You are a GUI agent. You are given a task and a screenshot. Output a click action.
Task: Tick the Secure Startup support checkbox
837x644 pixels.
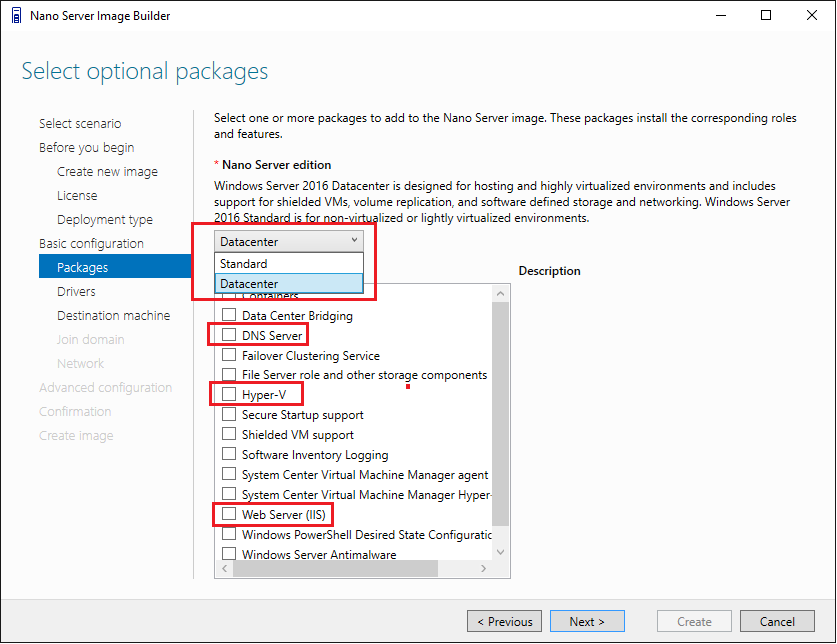[229, 414]
